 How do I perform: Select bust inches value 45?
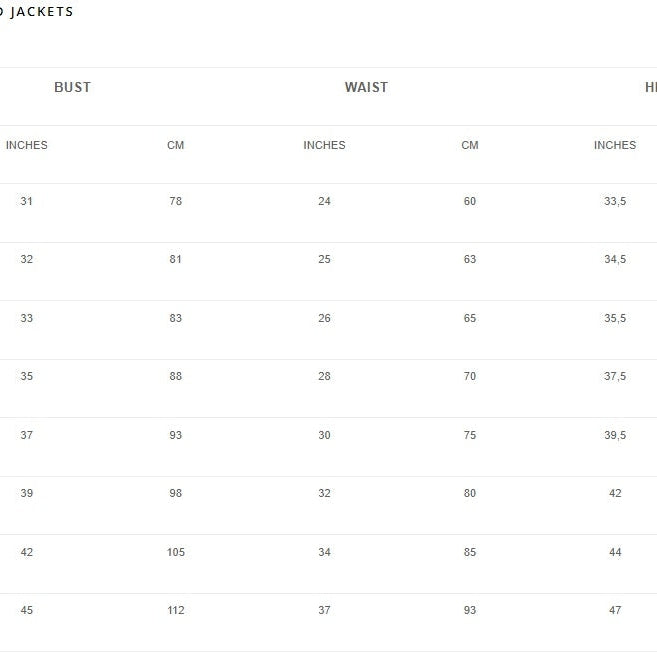(27, 610)
